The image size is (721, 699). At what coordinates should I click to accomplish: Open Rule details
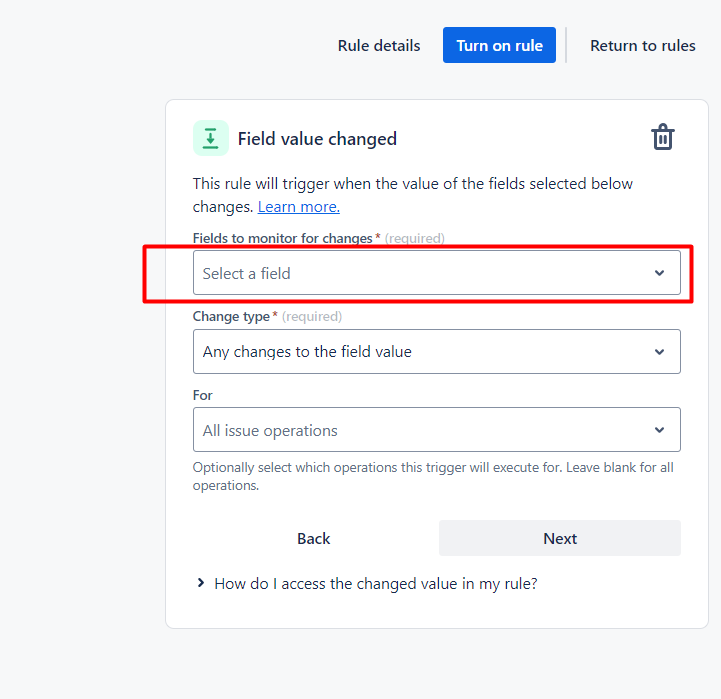379,45
